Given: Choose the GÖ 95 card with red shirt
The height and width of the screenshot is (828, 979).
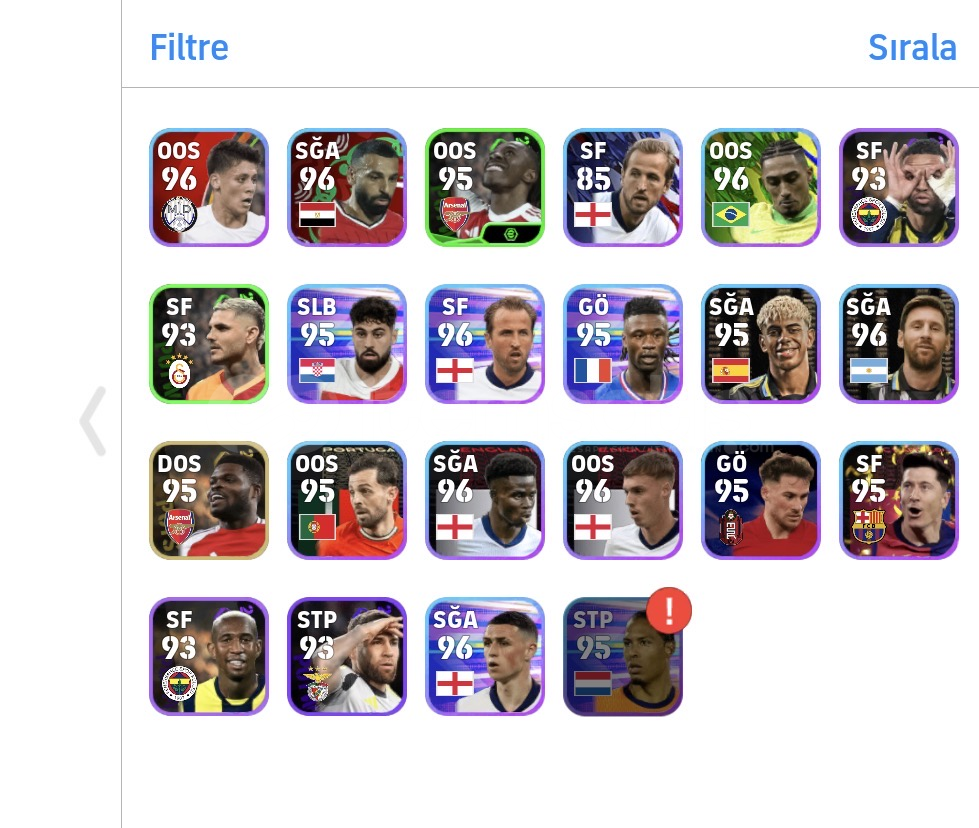Looking at the screenshot, I should [761, 500].
